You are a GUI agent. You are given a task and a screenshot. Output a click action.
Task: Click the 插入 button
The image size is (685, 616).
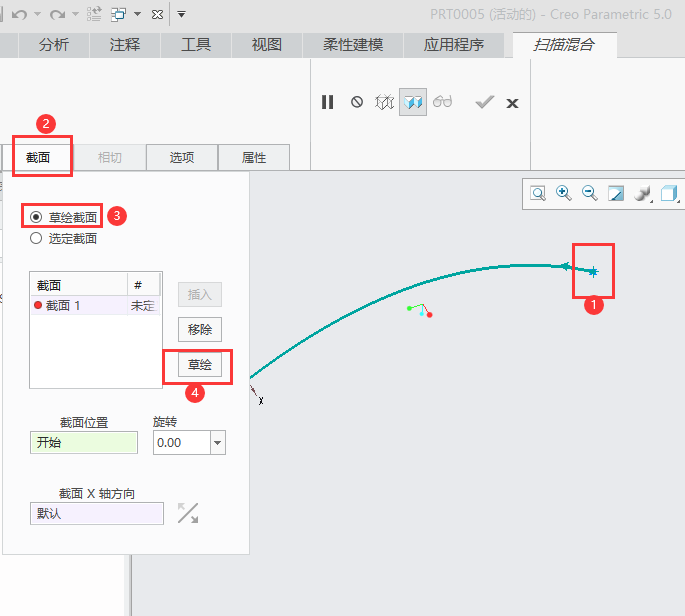pos(200,294)
